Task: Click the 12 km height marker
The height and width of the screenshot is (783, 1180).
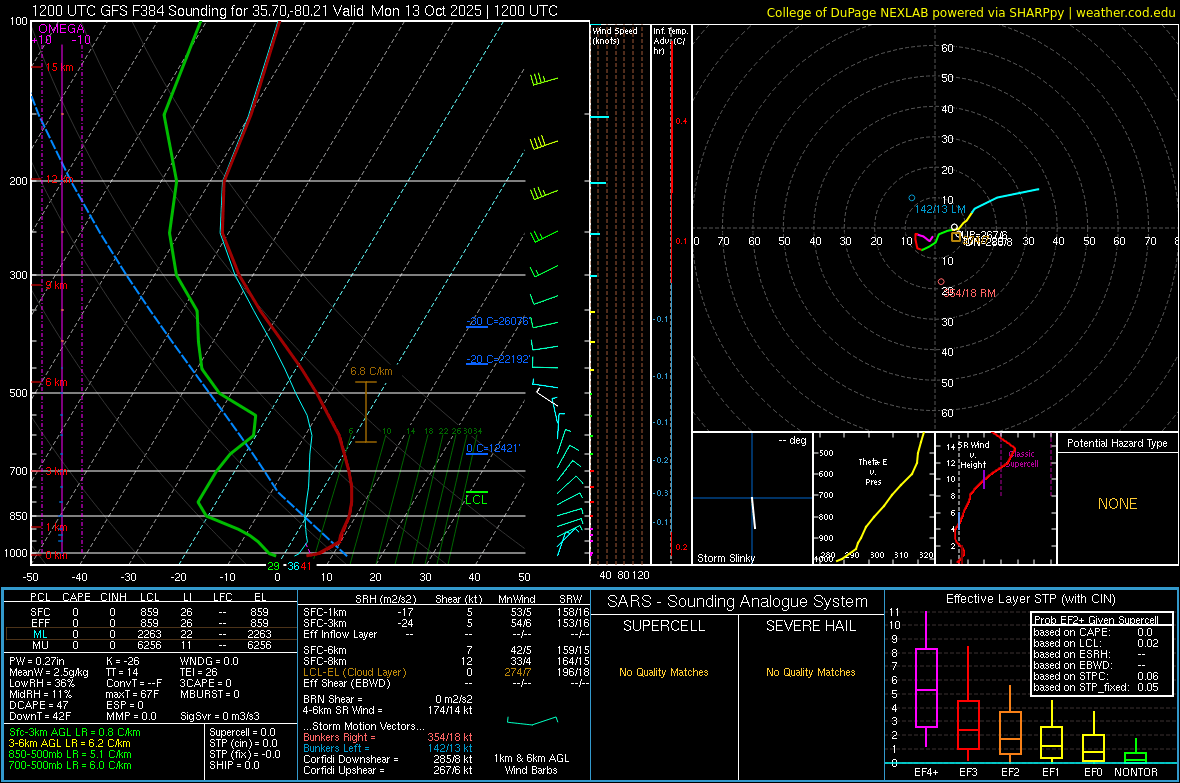Action: point(59,180)
